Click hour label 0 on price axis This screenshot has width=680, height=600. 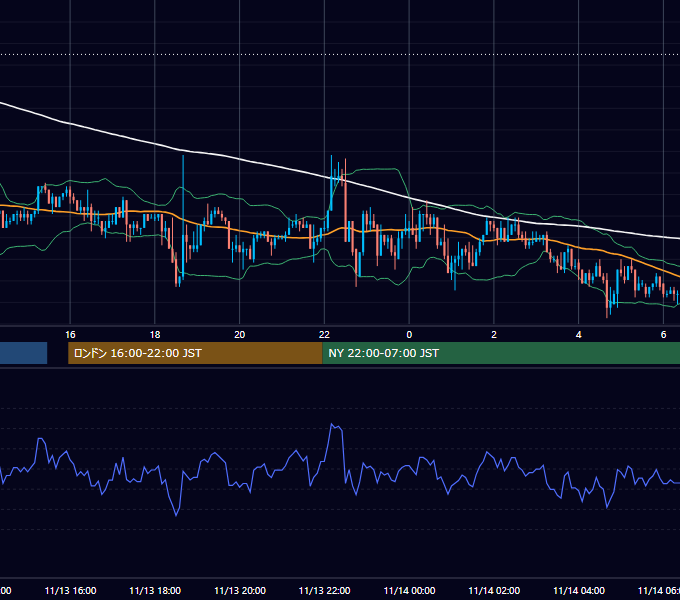coord(409,334)
